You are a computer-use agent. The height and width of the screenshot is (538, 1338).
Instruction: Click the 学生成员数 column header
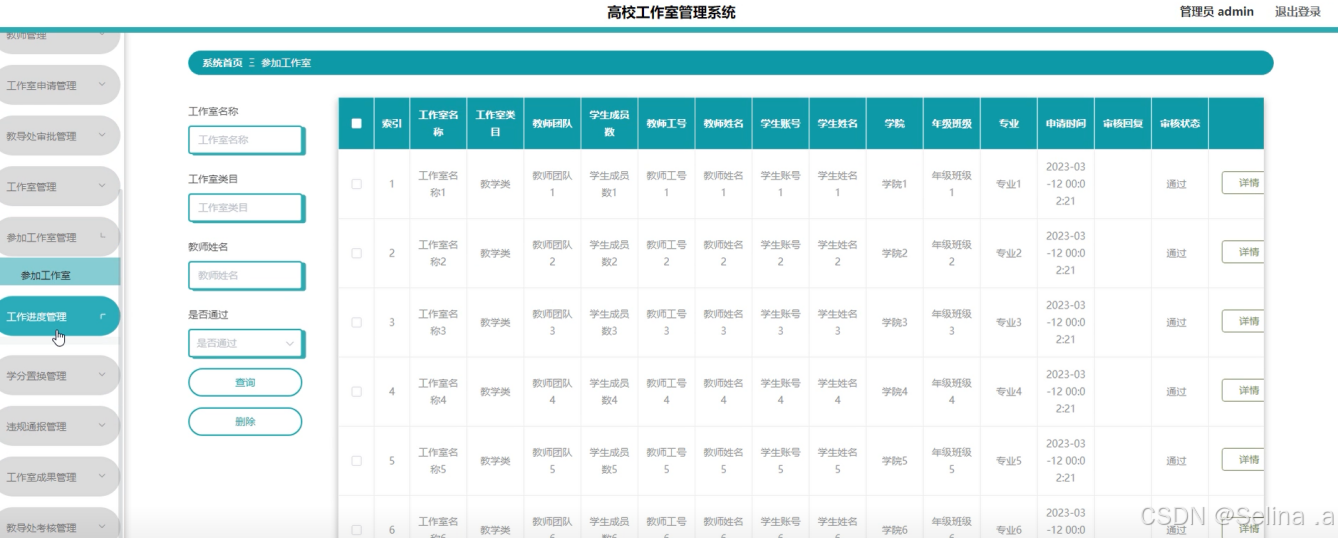(x=609, y=124)
